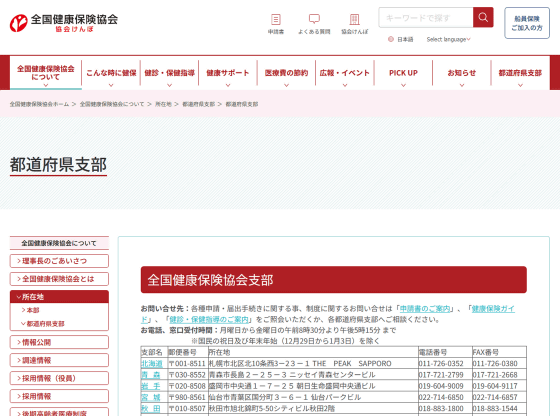This screenshot has height=416, width=560.
Task: Click the 仙台パークビル address cell
Action: coord(313,397)
